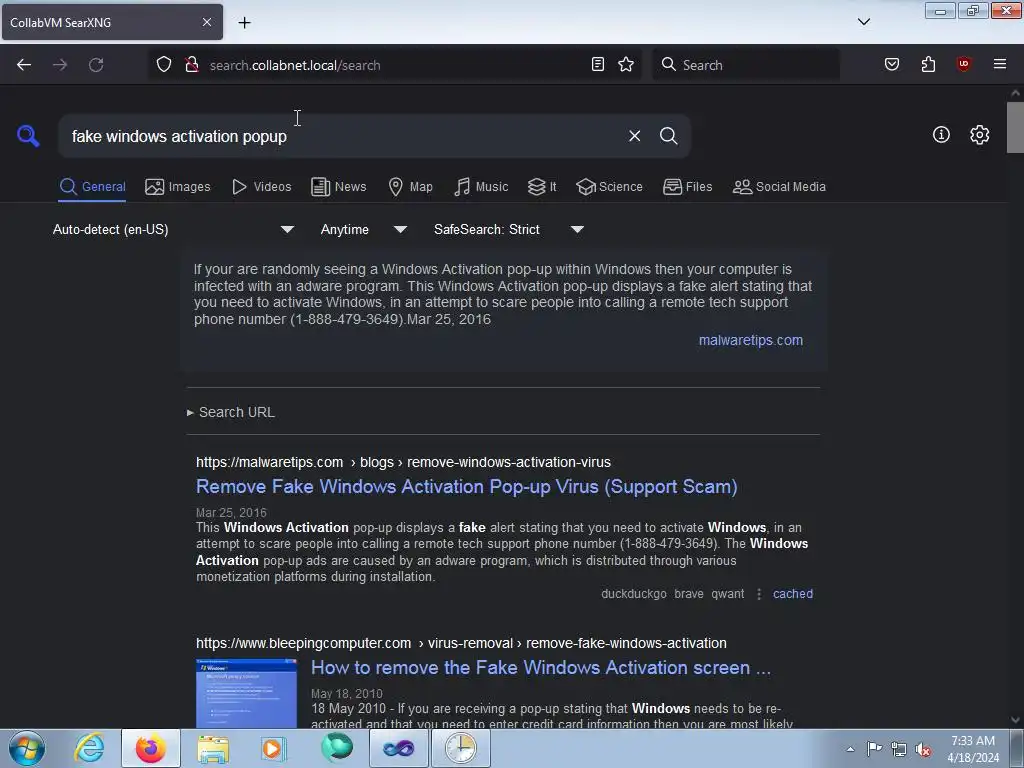Switch to the Social Media tab
The image size is (1024, 768).
click(779, 187)
